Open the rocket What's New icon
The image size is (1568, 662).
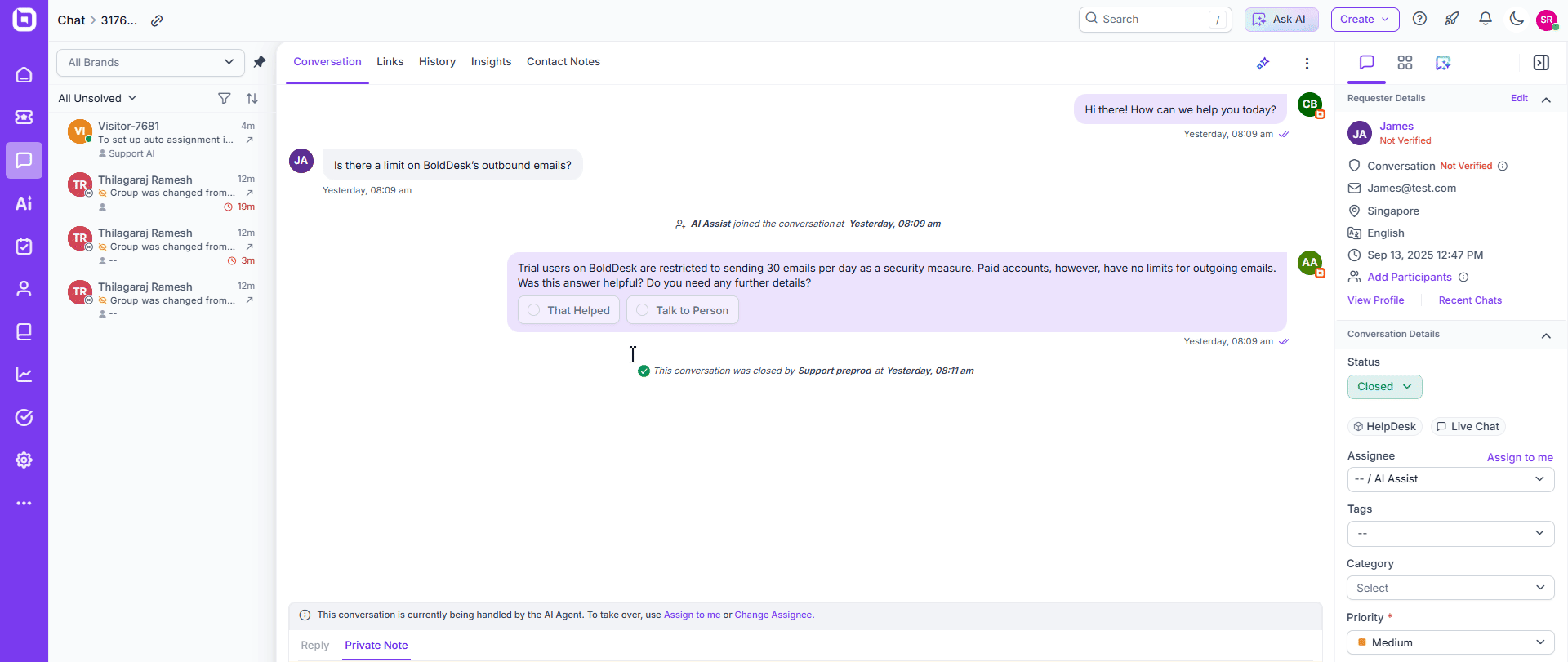pos(1452,19)
